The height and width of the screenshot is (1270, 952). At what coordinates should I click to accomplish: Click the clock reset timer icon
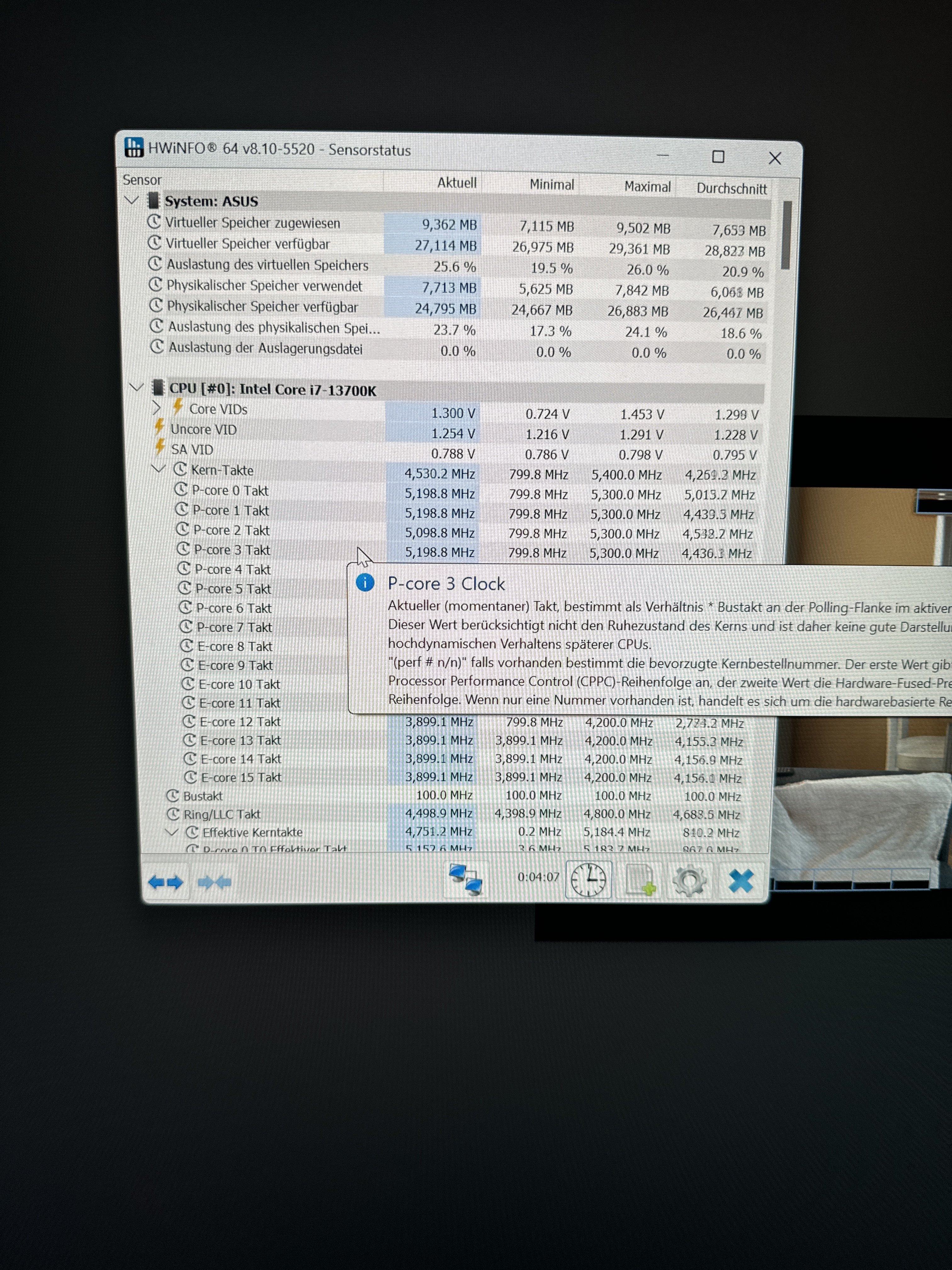pos(588,880)
